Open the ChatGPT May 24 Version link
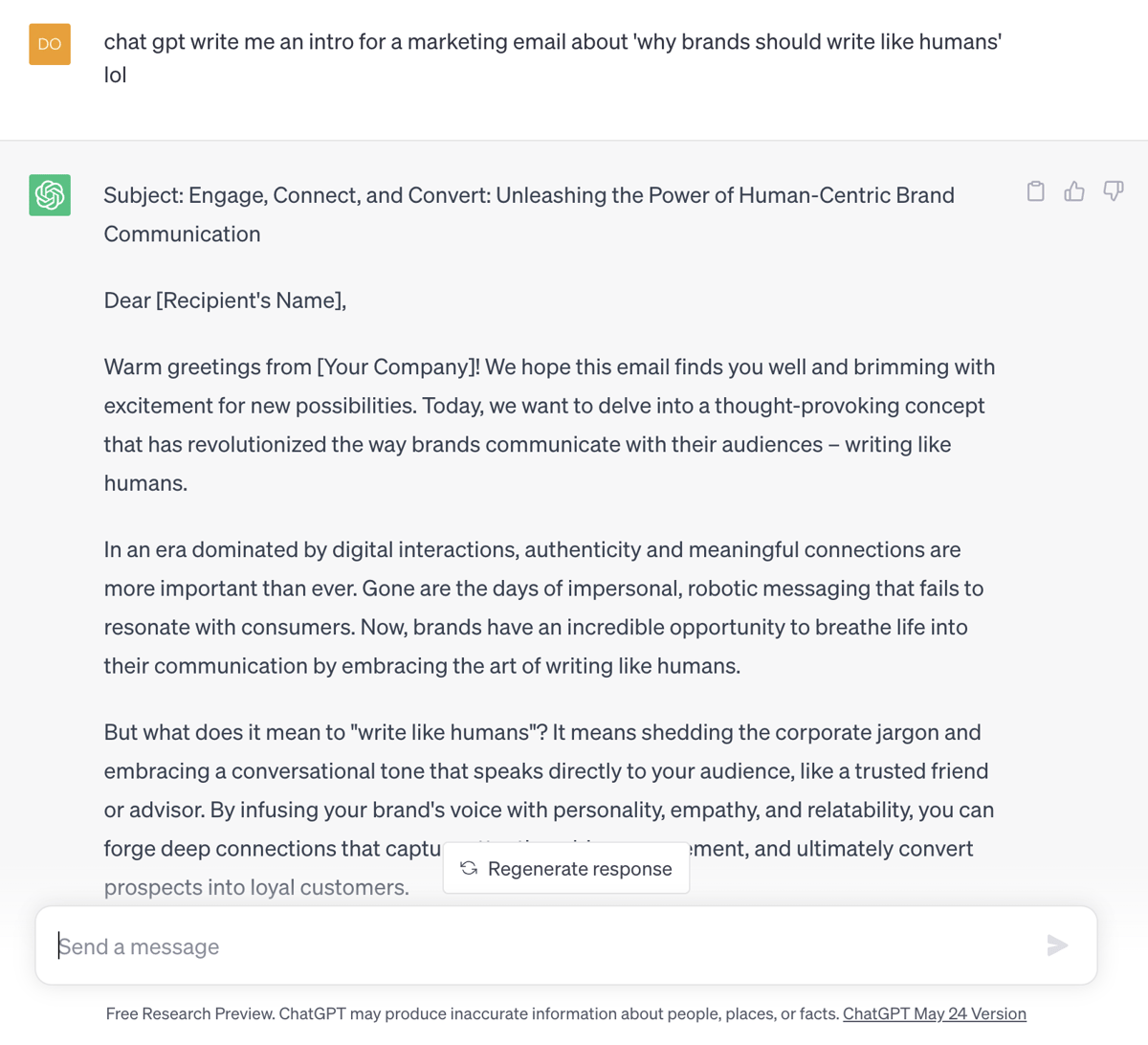The image size is (1148, 1045). point(935,1013)
